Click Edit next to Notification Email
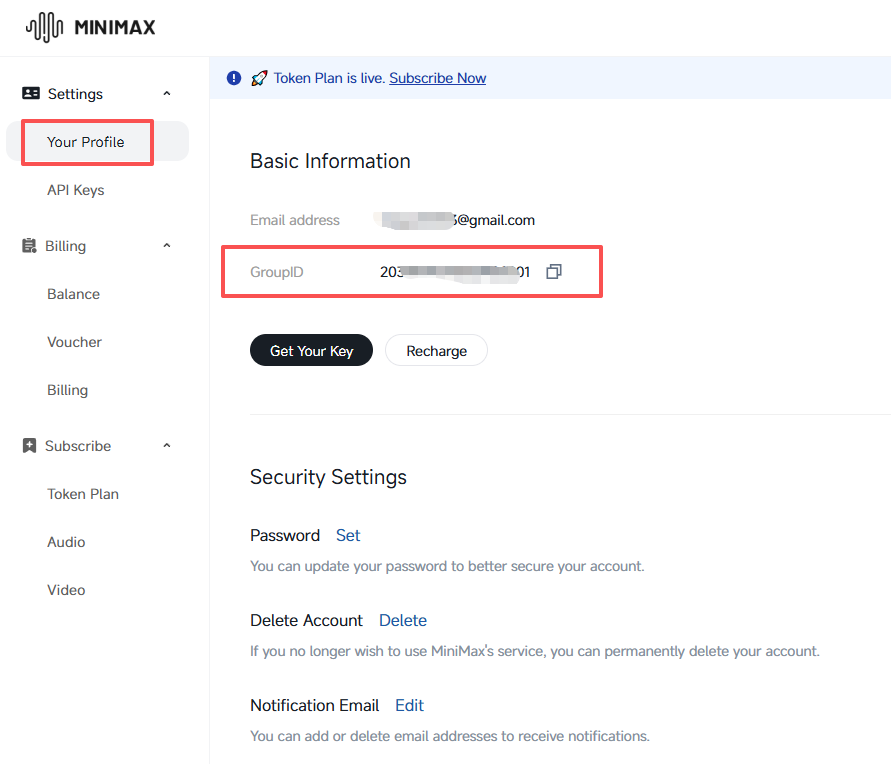Screen dimensions: 891x764 [410, 705]
